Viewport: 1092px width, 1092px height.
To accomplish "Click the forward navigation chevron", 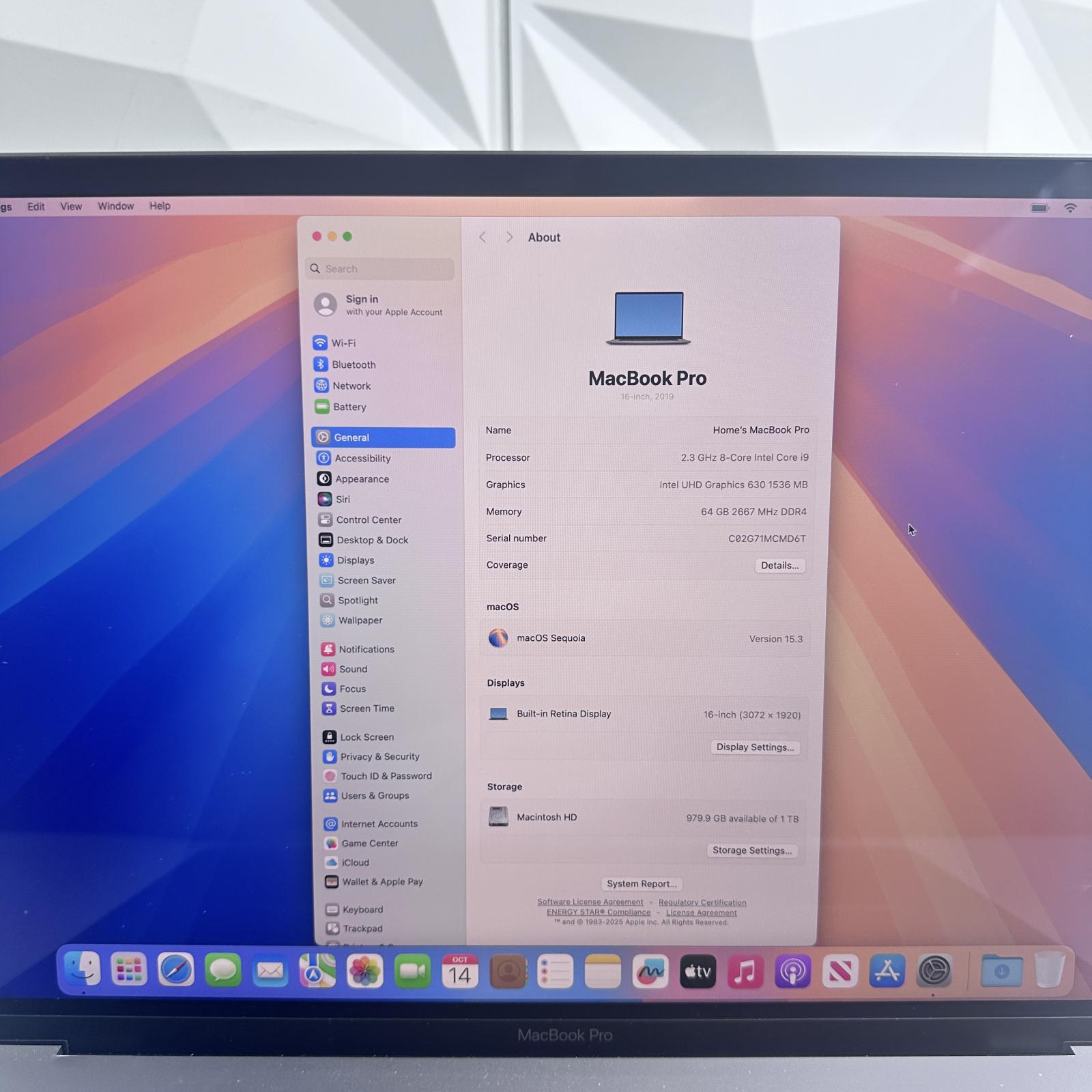I will click(509, 237).
